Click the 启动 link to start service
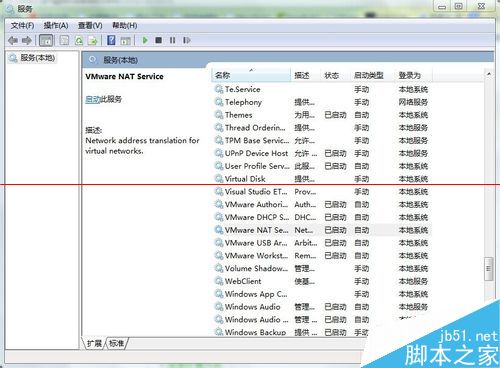Viewport: 500px width, 368px height. point(92,99)
